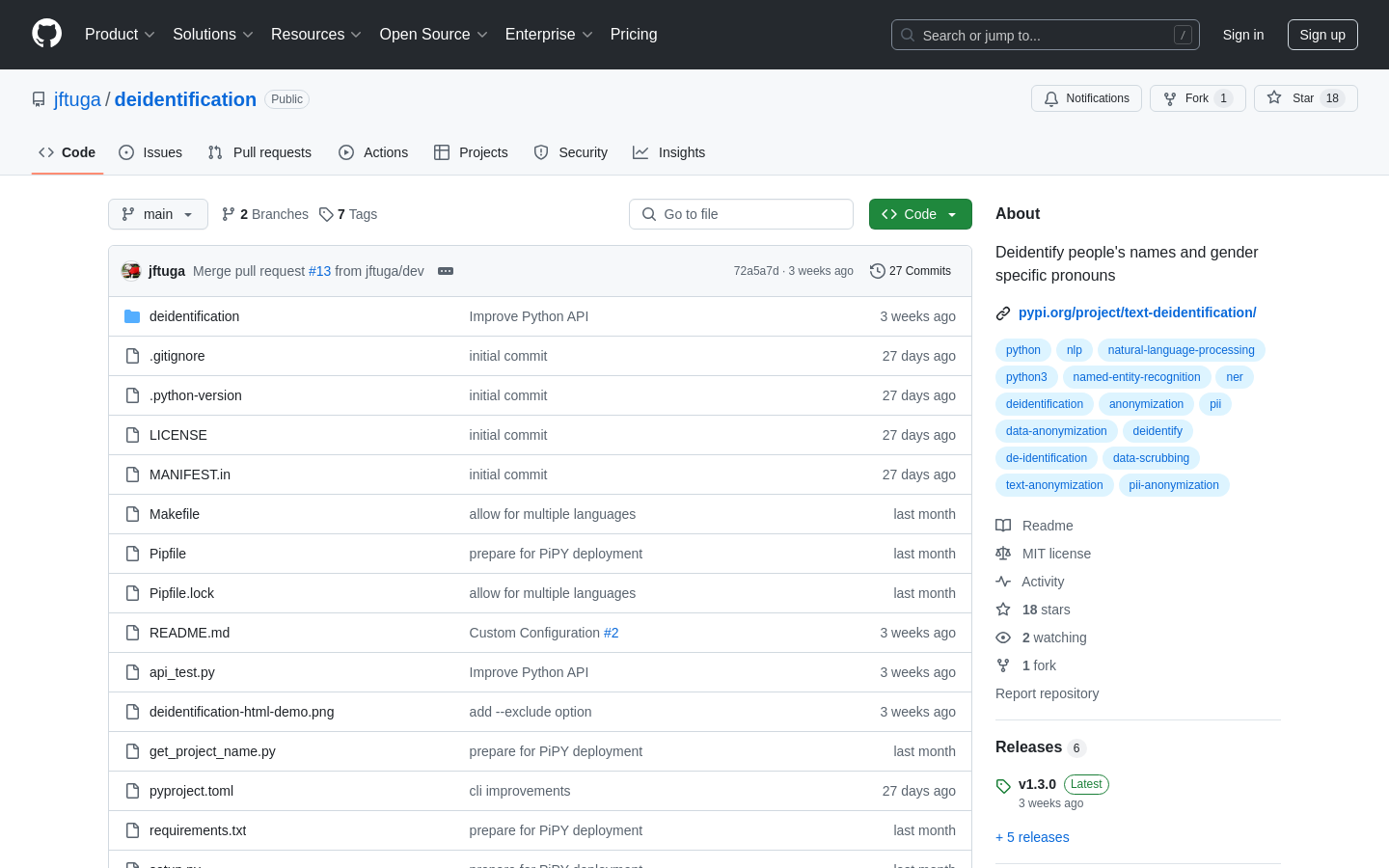Click the MIT license scale icon
Screen dimensions: 1389x868
tap(1003, 554)
